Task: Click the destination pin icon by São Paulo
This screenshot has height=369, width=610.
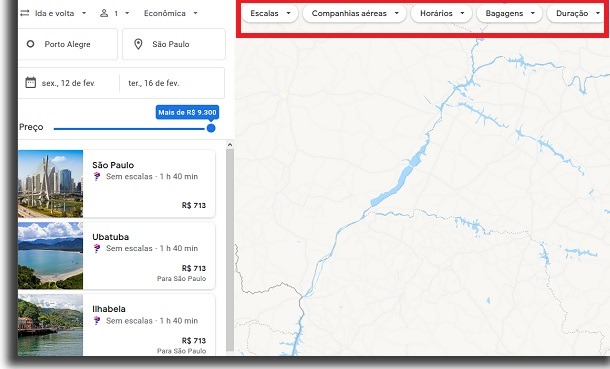Action: [138, 44]
